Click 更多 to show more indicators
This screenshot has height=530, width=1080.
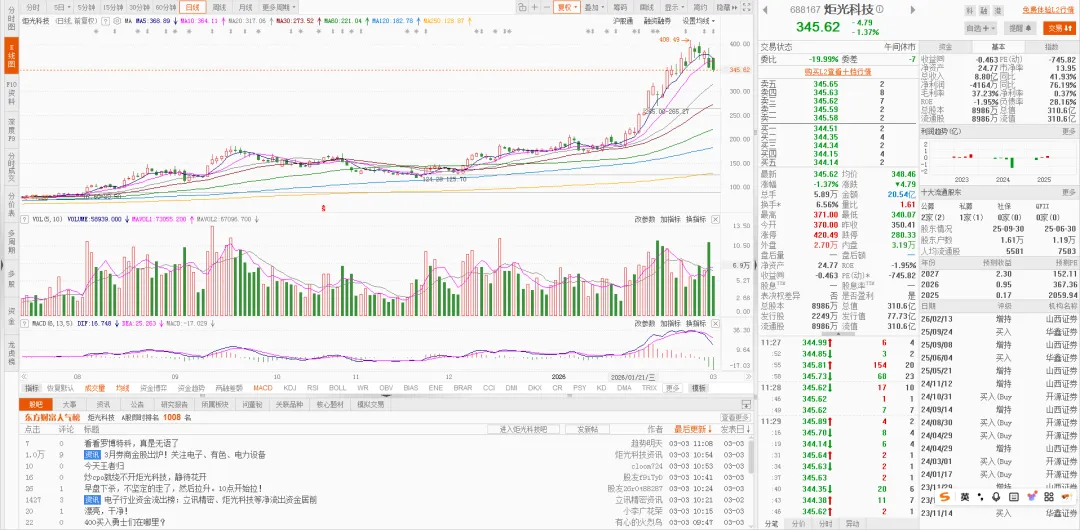click(x=672, y=388)
